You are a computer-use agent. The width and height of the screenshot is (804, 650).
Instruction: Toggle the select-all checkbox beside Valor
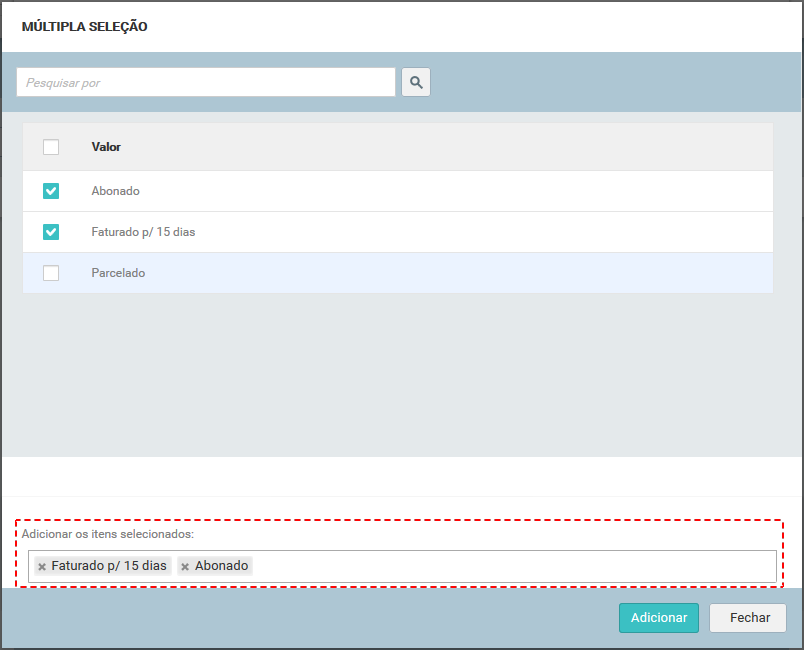coord(51,147)
